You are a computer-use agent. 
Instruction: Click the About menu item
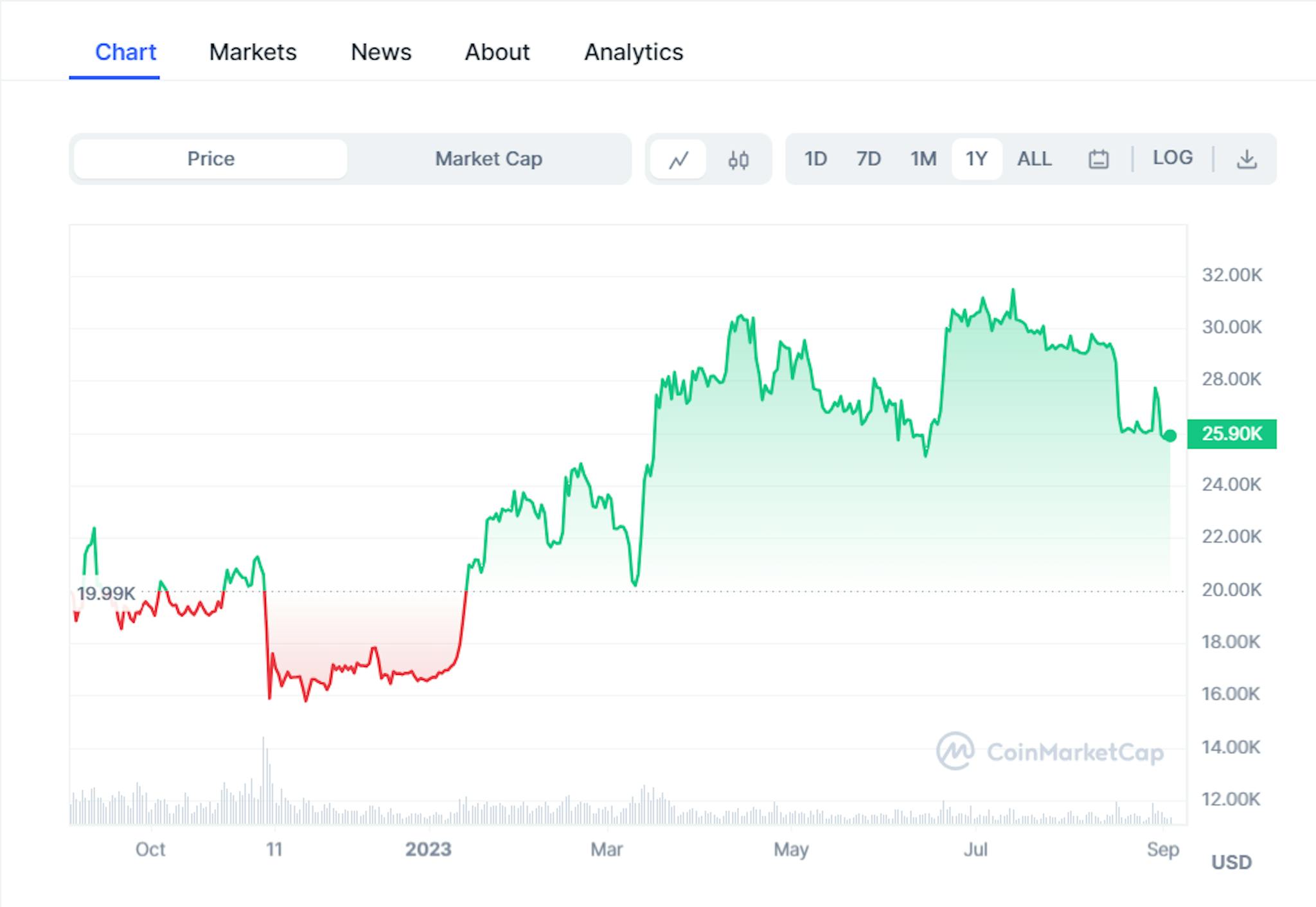coord(496,26)
